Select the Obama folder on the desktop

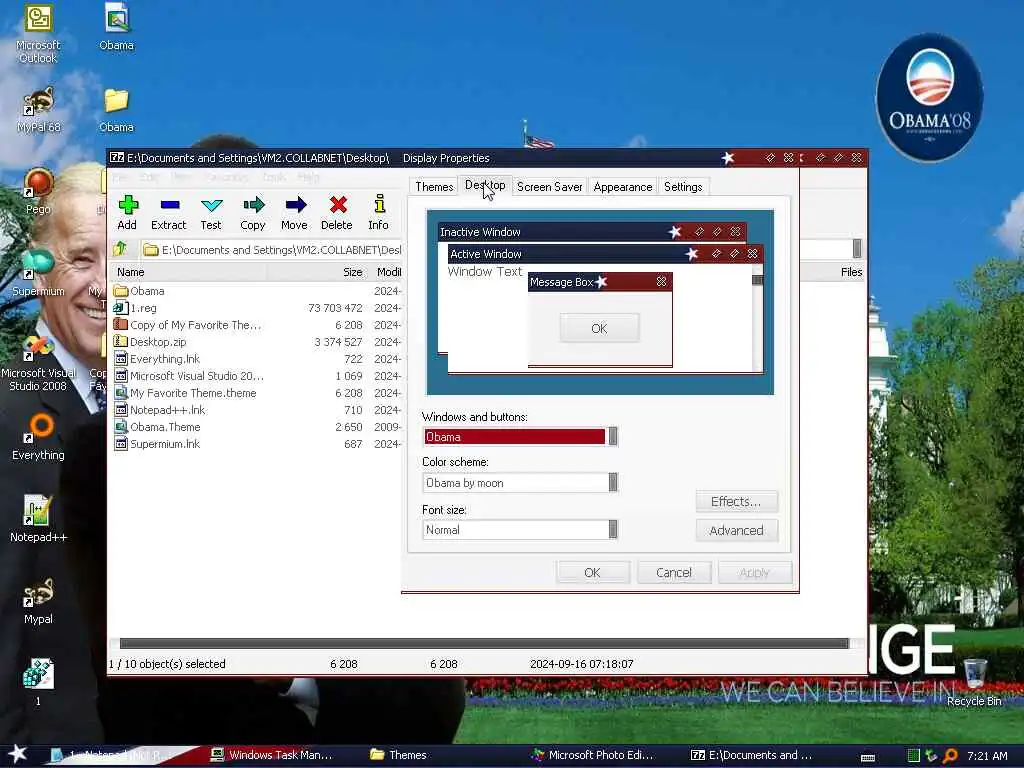116,110
